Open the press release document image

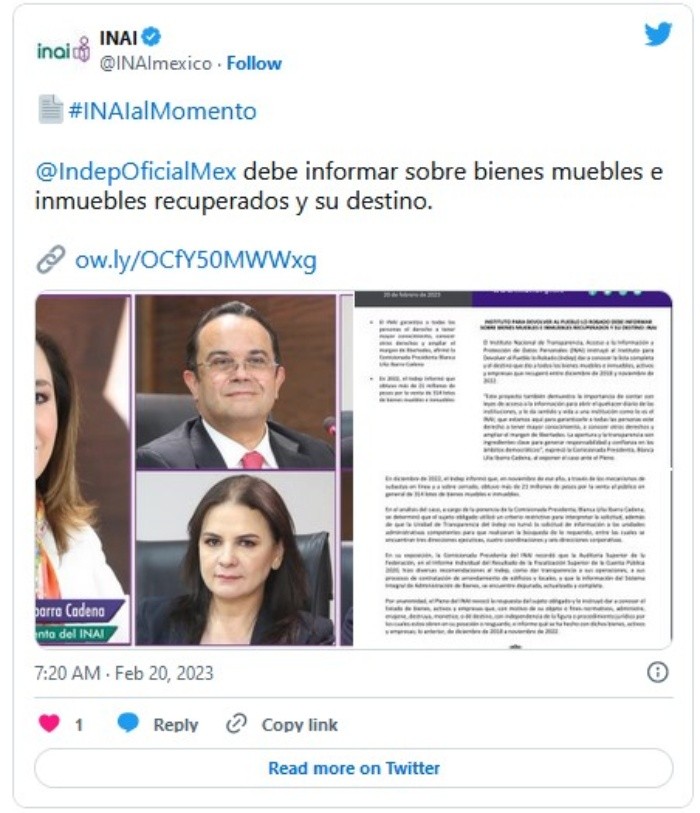[513, 469]
